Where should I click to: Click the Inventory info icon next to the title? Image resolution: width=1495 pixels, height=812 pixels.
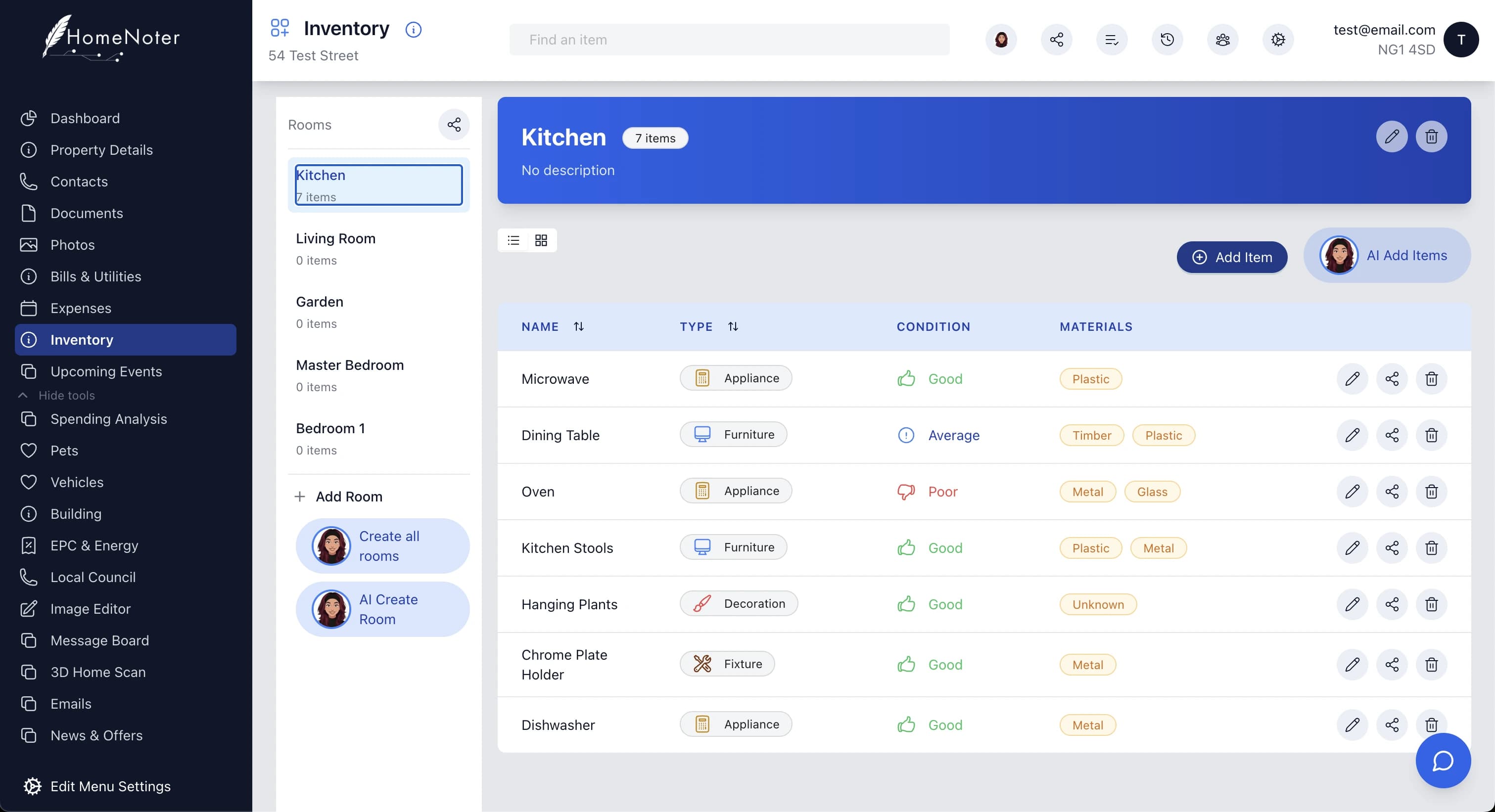coord(413,29)
